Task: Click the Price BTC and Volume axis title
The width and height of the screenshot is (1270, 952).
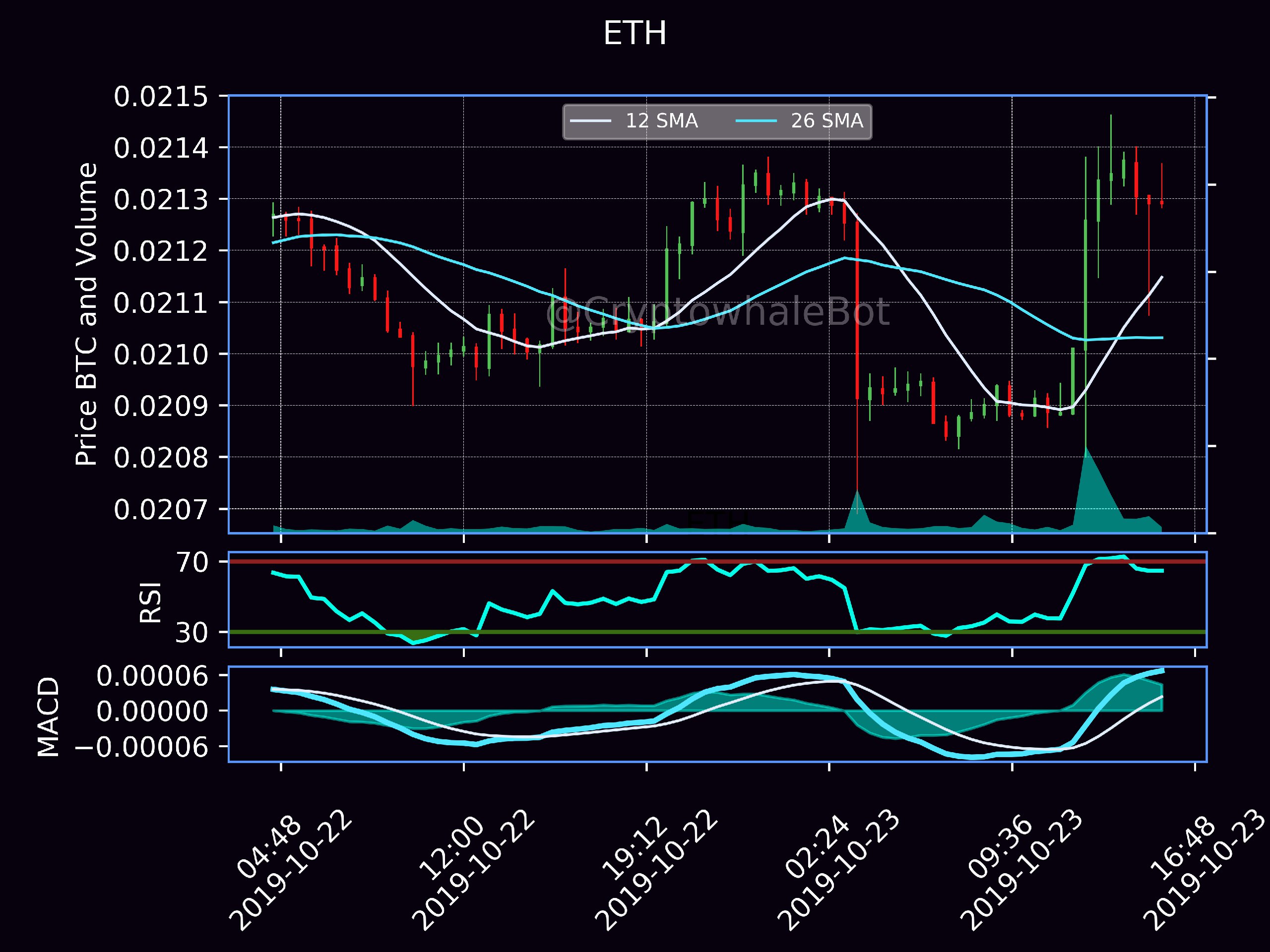Action: pyautogui.click(x=87, y=314)
